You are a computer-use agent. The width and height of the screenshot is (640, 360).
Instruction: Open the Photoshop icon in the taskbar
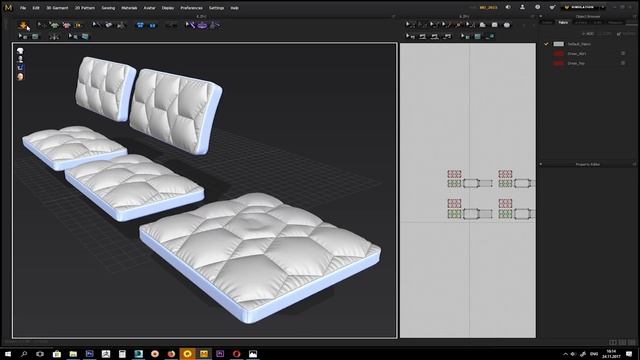89,353
